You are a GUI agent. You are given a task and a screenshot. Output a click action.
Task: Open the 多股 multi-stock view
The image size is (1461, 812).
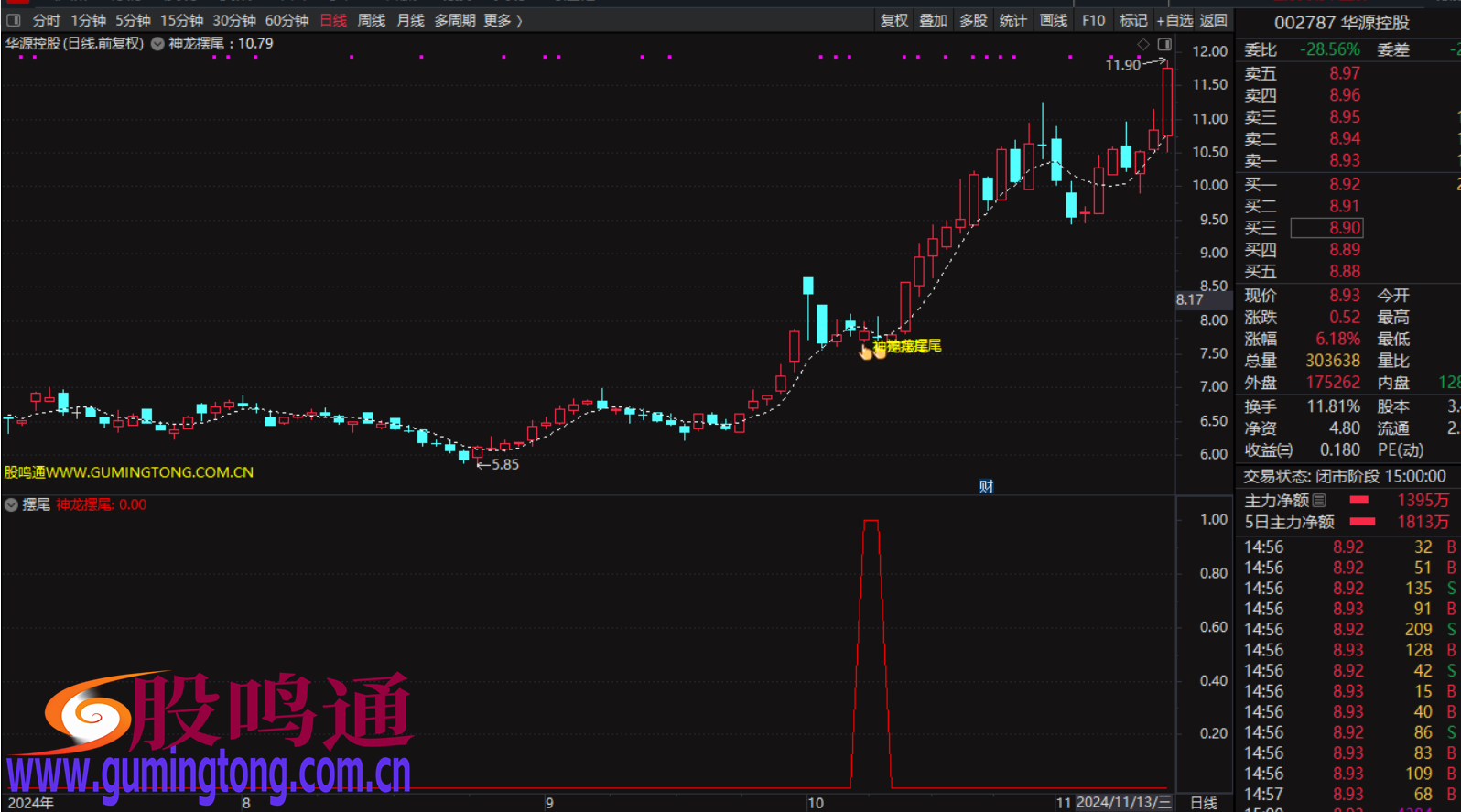click(973, 20)
